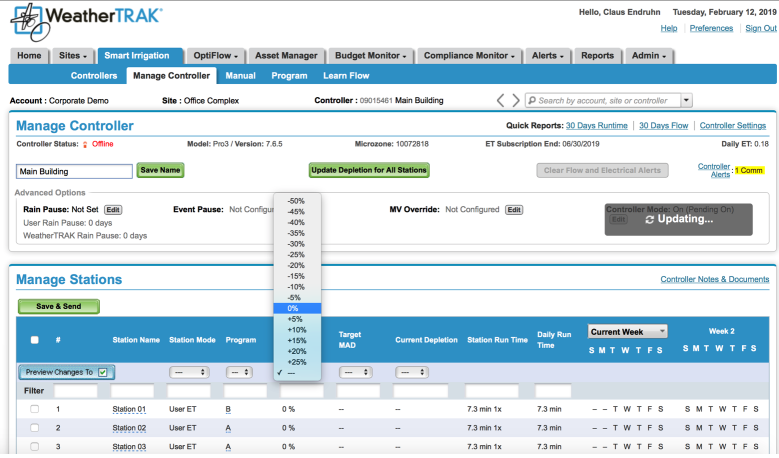
Task: Open Controller Notes & Documents link
Action: (x=714, y=279)
